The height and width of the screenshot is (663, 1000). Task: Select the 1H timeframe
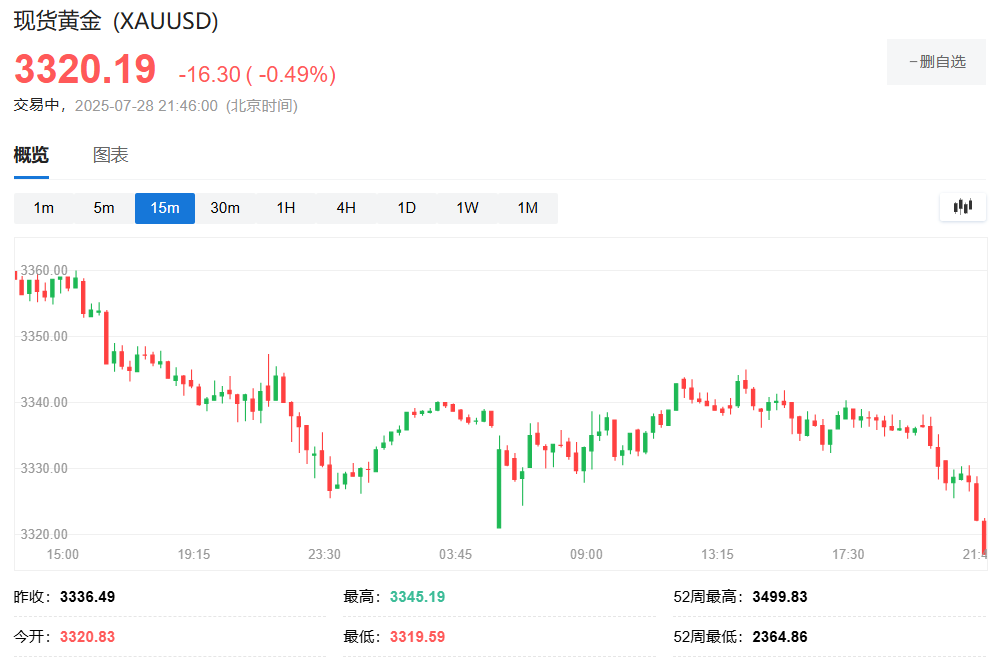(286, 208)
